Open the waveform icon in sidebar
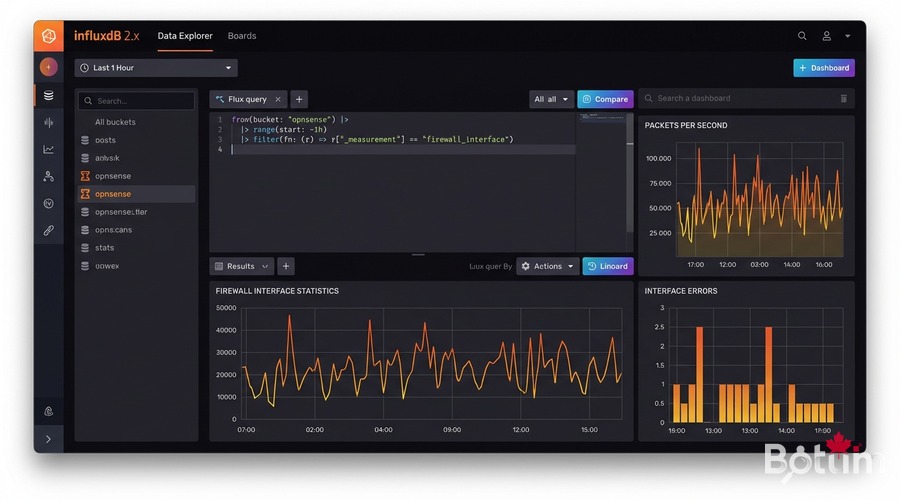Screen dimensions: 900x500 [x=49, y=122]
